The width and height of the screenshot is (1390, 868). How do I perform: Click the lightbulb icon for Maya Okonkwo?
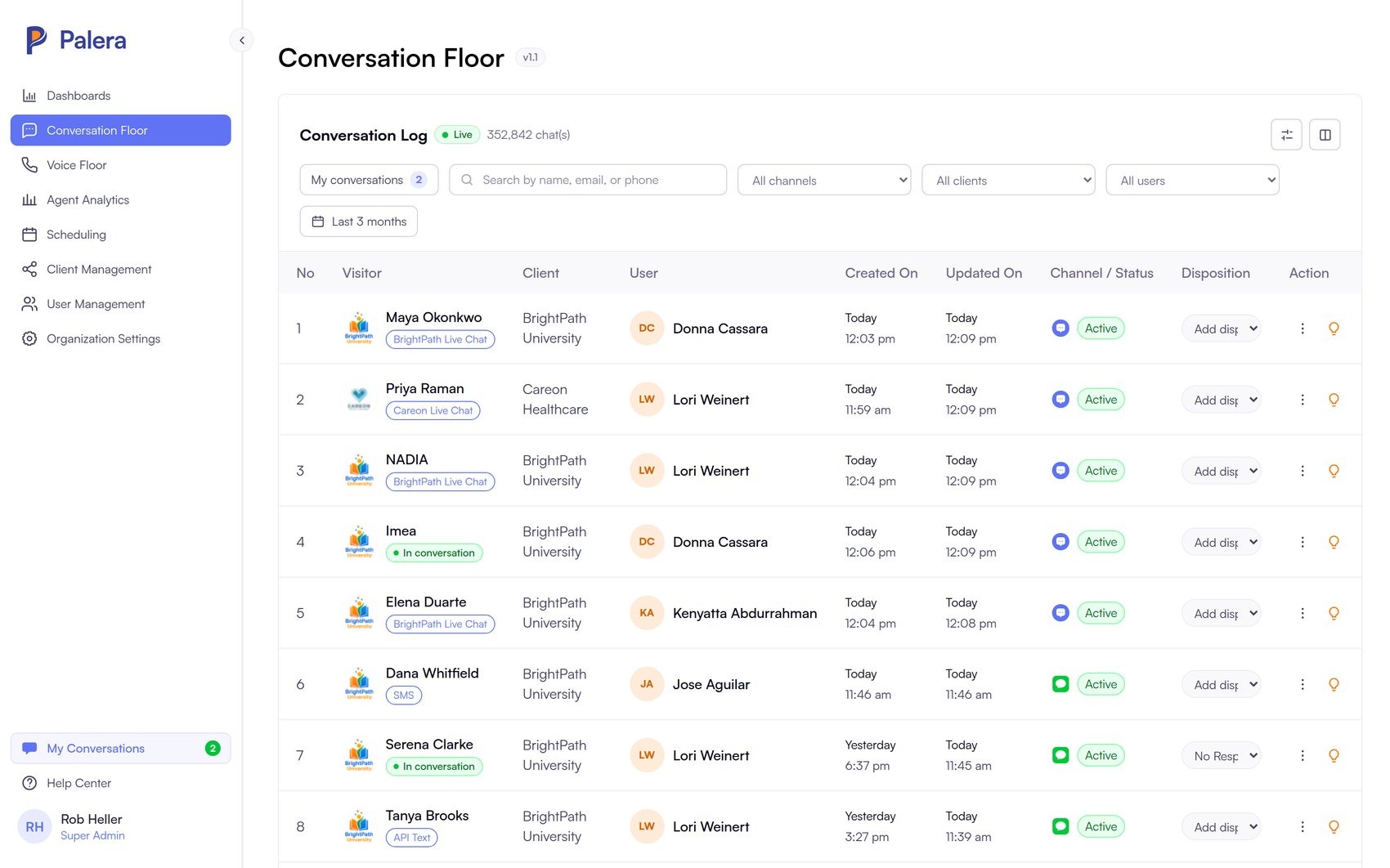(x=1334, y=329)
